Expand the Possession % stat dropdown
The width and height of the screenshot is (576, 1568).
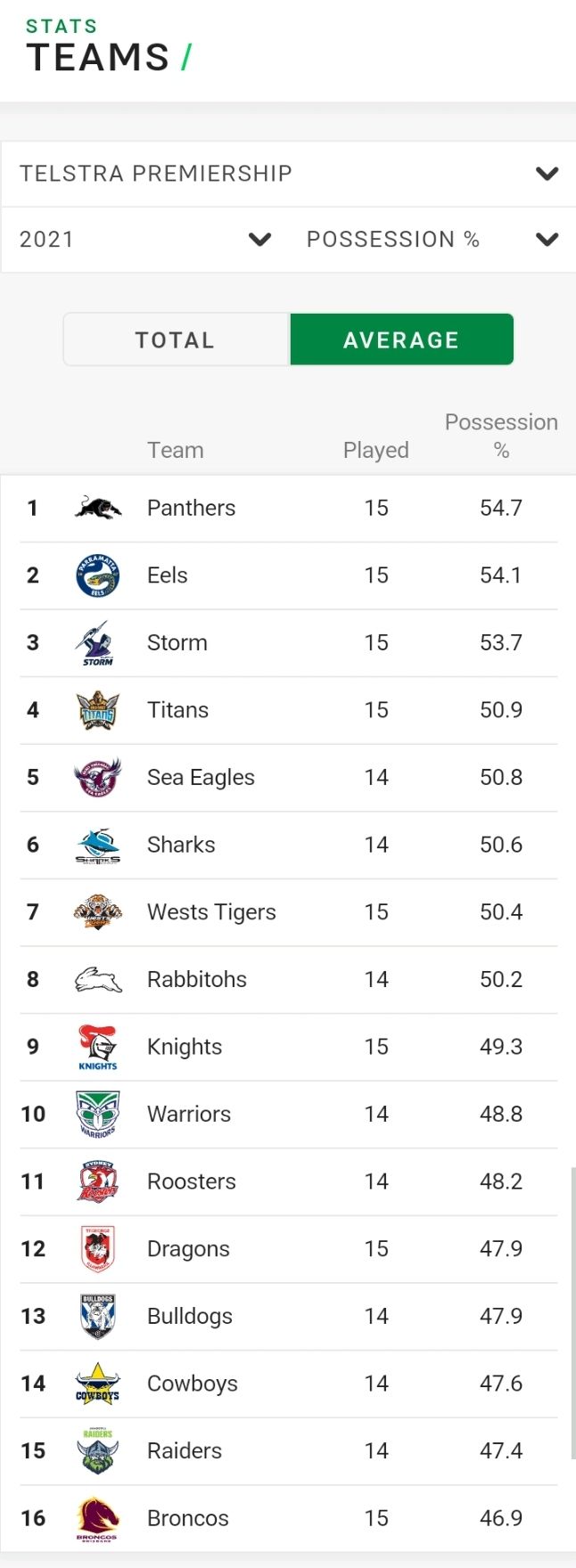click(432, 240)
